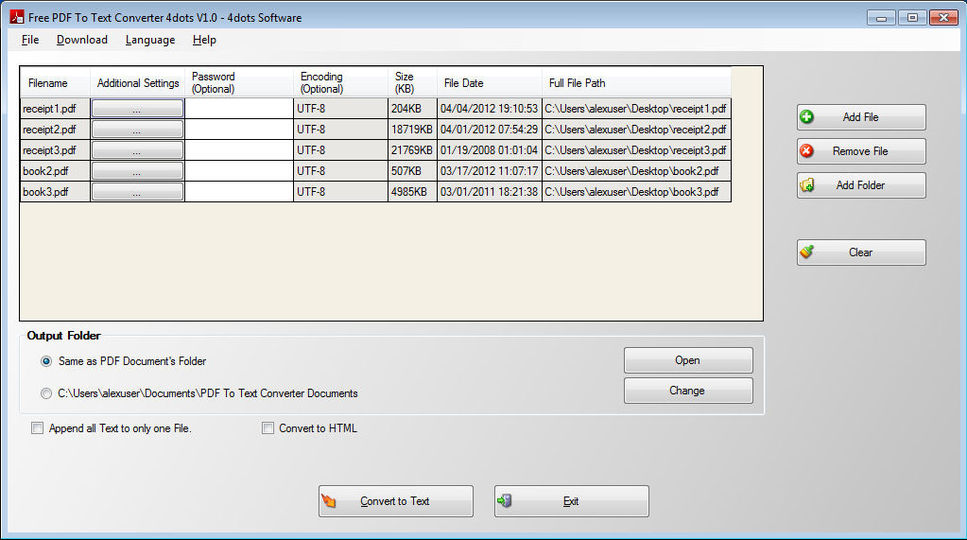
Task: Click the date 03/17/2012 11:07:17
Action: pyautogui.click(x=490, y=171)
